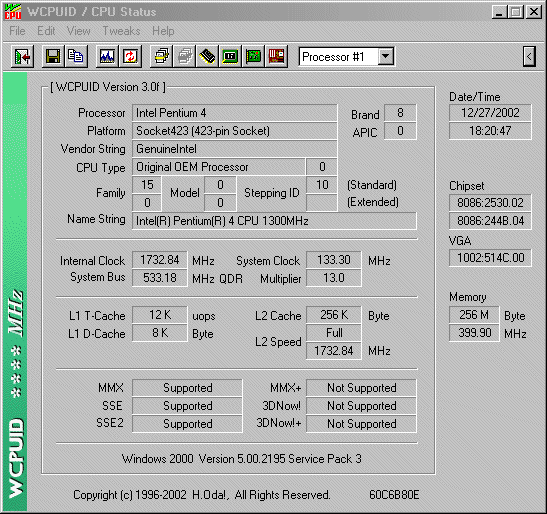Click the memory chip toolbar icon
The width and height of the screenshot is (547, 514).
click(x=207, y=56)
